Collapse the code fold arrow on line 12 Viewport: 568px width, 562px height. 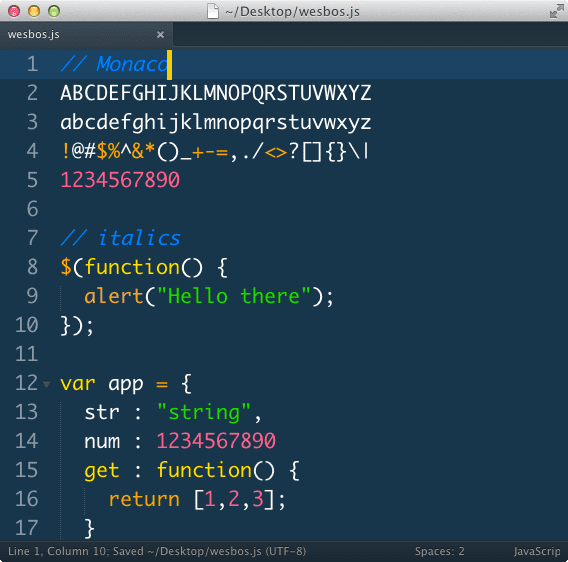tap(46, 383)
